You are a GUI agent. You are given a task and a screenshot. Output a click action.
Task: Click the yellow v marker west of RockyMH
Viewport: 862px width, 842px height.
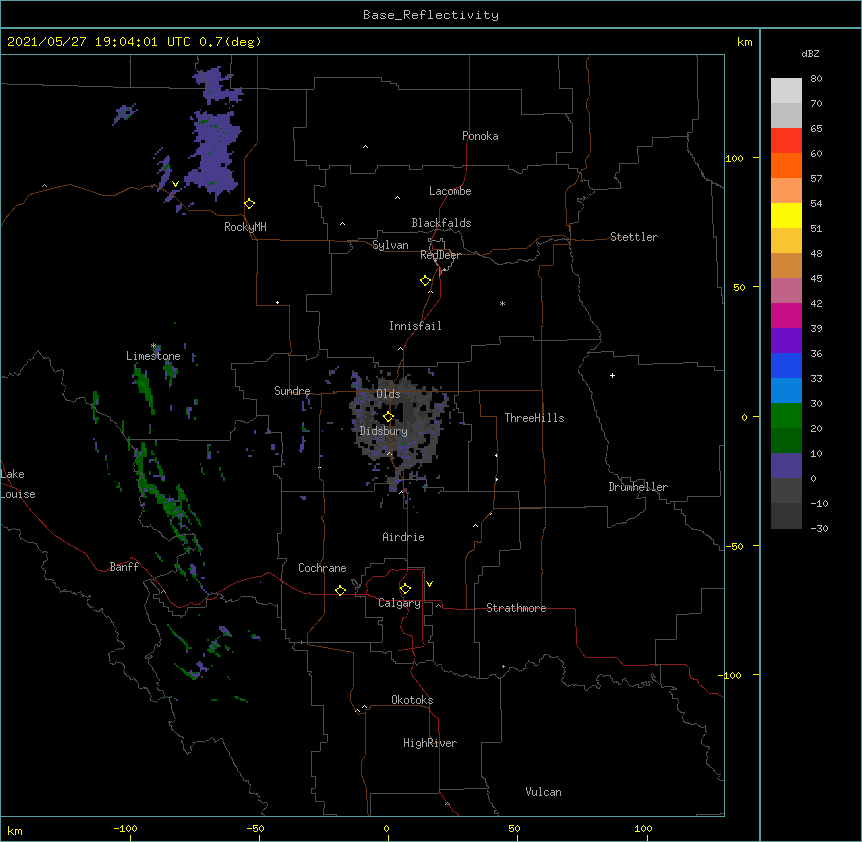tap(175, 184)
